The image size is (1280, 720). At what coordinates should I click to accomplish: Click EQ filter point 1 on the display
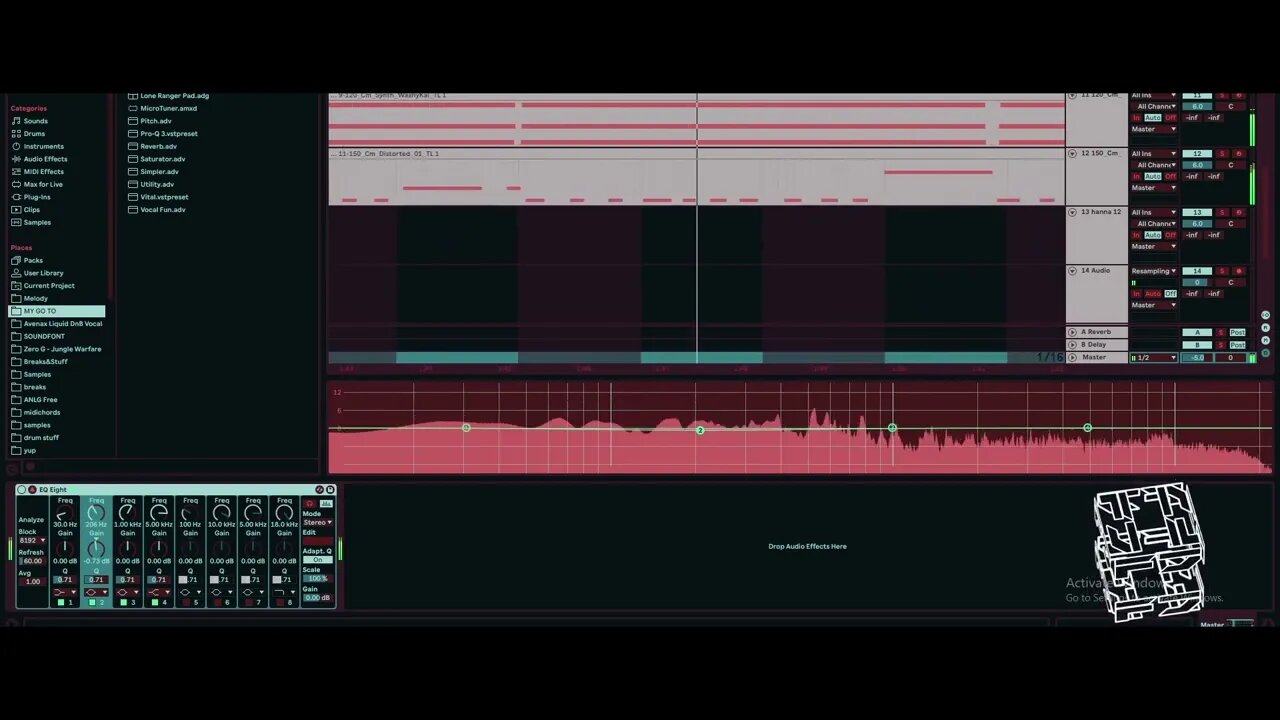pyautogui.click(x=466, y=428)
